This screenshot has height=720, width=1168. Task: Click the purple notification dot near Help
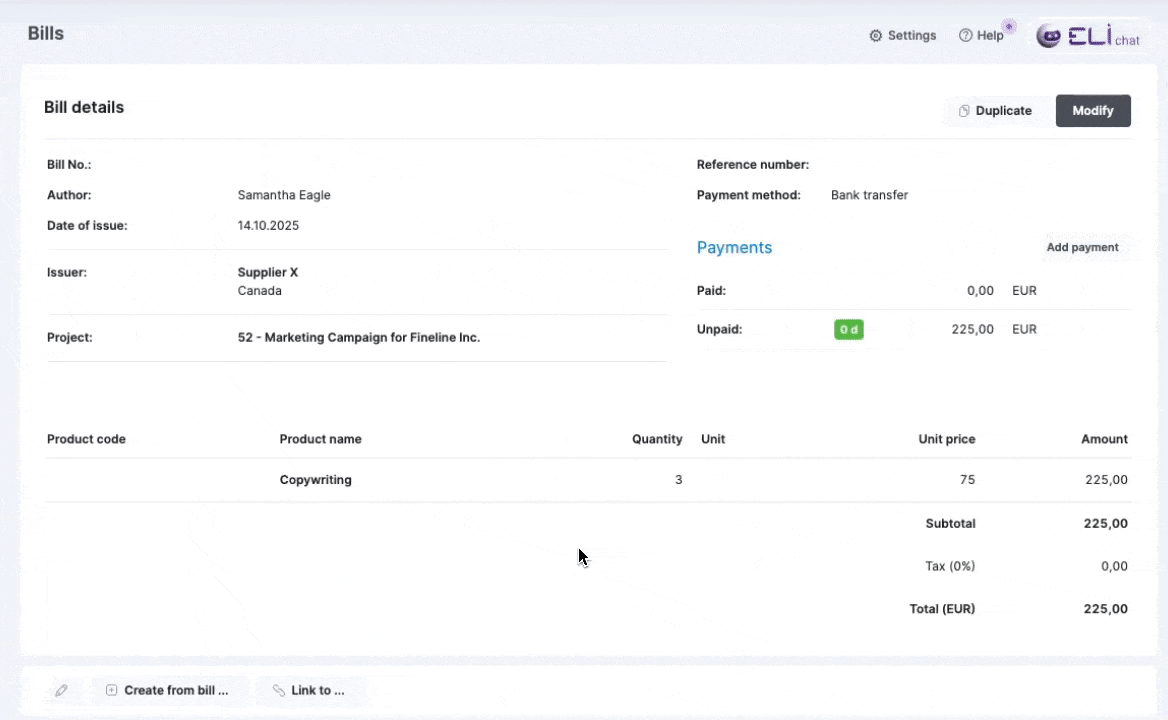pos(1009,26)
